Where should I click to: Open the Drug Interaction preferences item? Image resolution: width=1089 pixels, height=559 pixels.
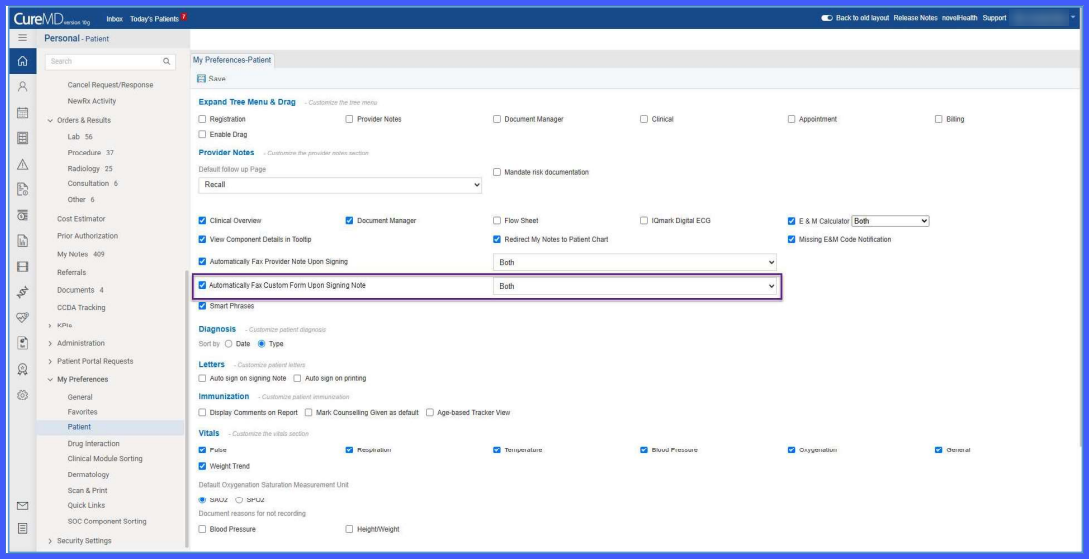coord(93,443)
